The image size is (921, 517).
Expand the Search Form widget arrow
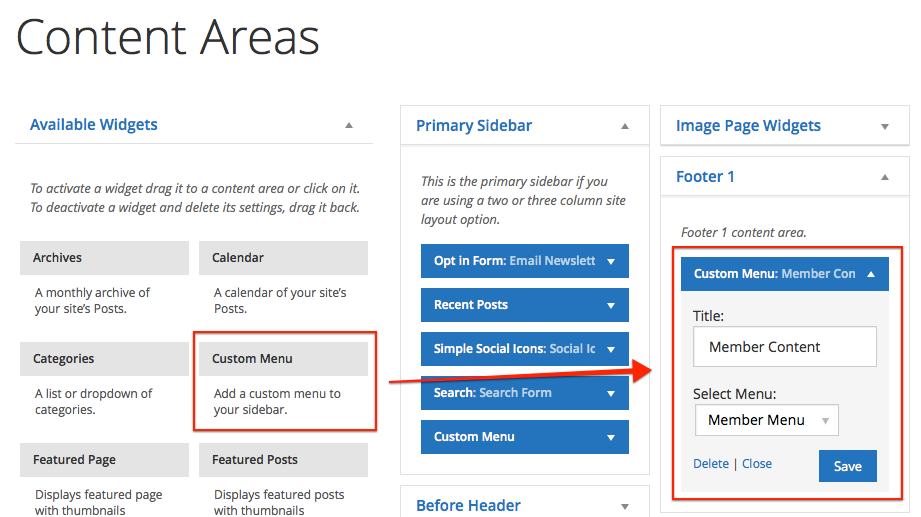(x=611, y=394)
